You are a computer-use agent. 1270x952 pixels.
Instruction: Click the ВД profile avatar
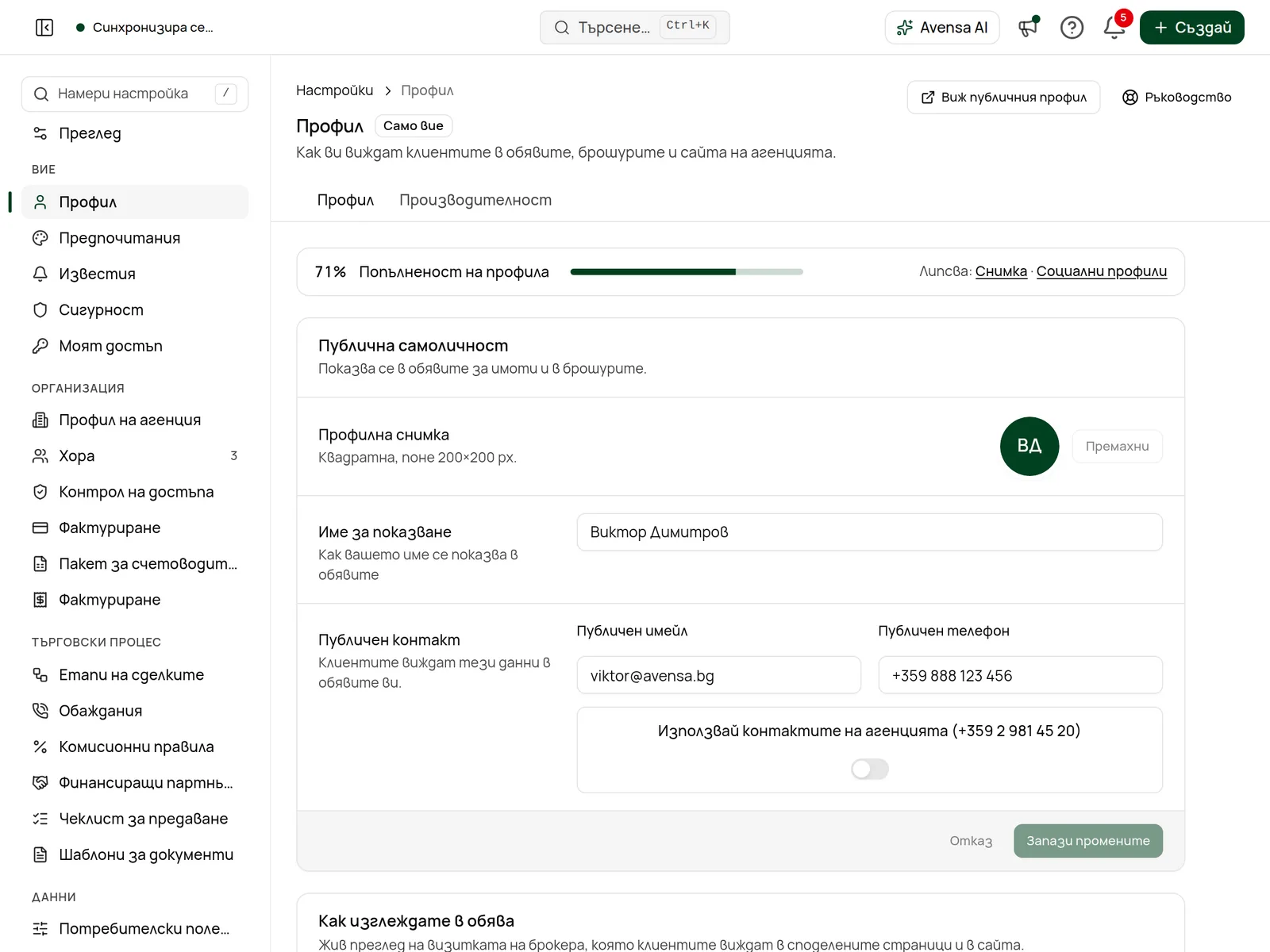point(1029,447)
